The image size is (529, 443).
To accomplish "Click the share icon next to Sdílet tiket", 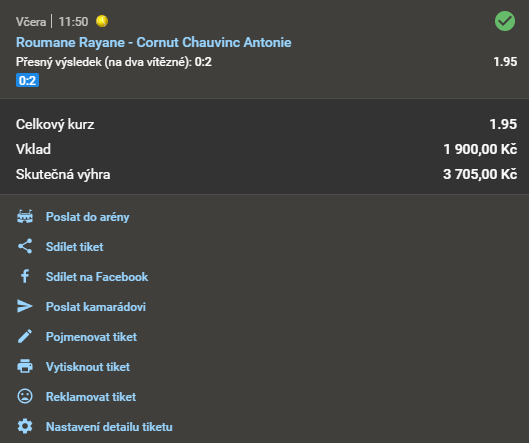I will 25,246.
